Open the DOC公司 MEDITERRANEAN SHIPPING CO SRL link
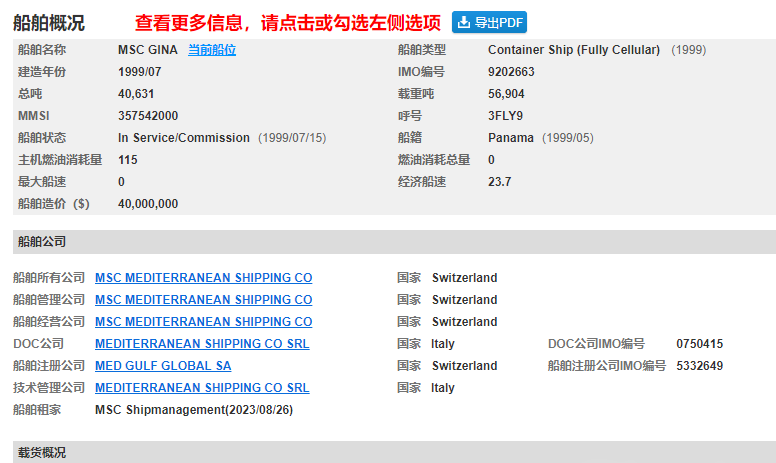776x463 pixels. pos(202,344)
